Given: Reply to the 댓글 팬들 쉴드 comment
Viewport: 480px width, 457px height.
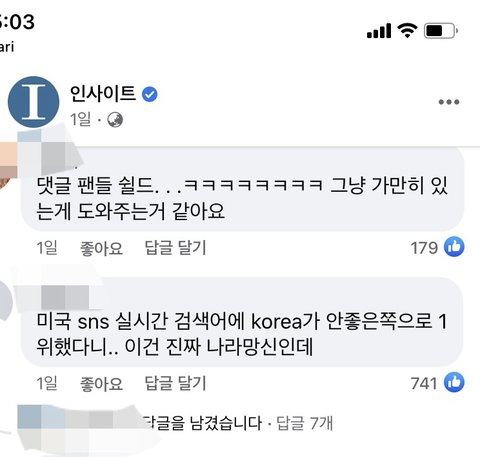Looking at the screenshot, I should 175,248.
